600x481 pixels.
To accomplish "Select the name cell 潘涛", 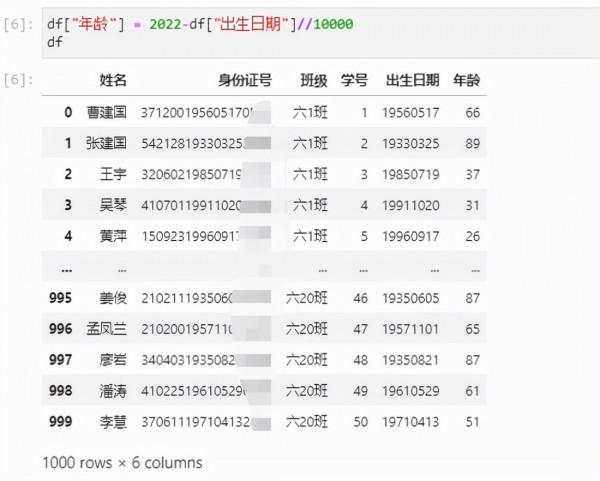I will click(113, 391).
